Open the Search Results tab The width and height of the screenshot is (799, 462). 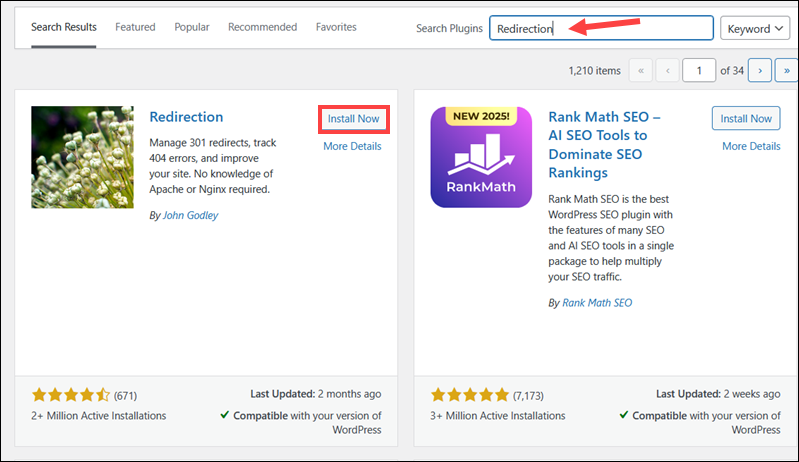click(64, 27)
